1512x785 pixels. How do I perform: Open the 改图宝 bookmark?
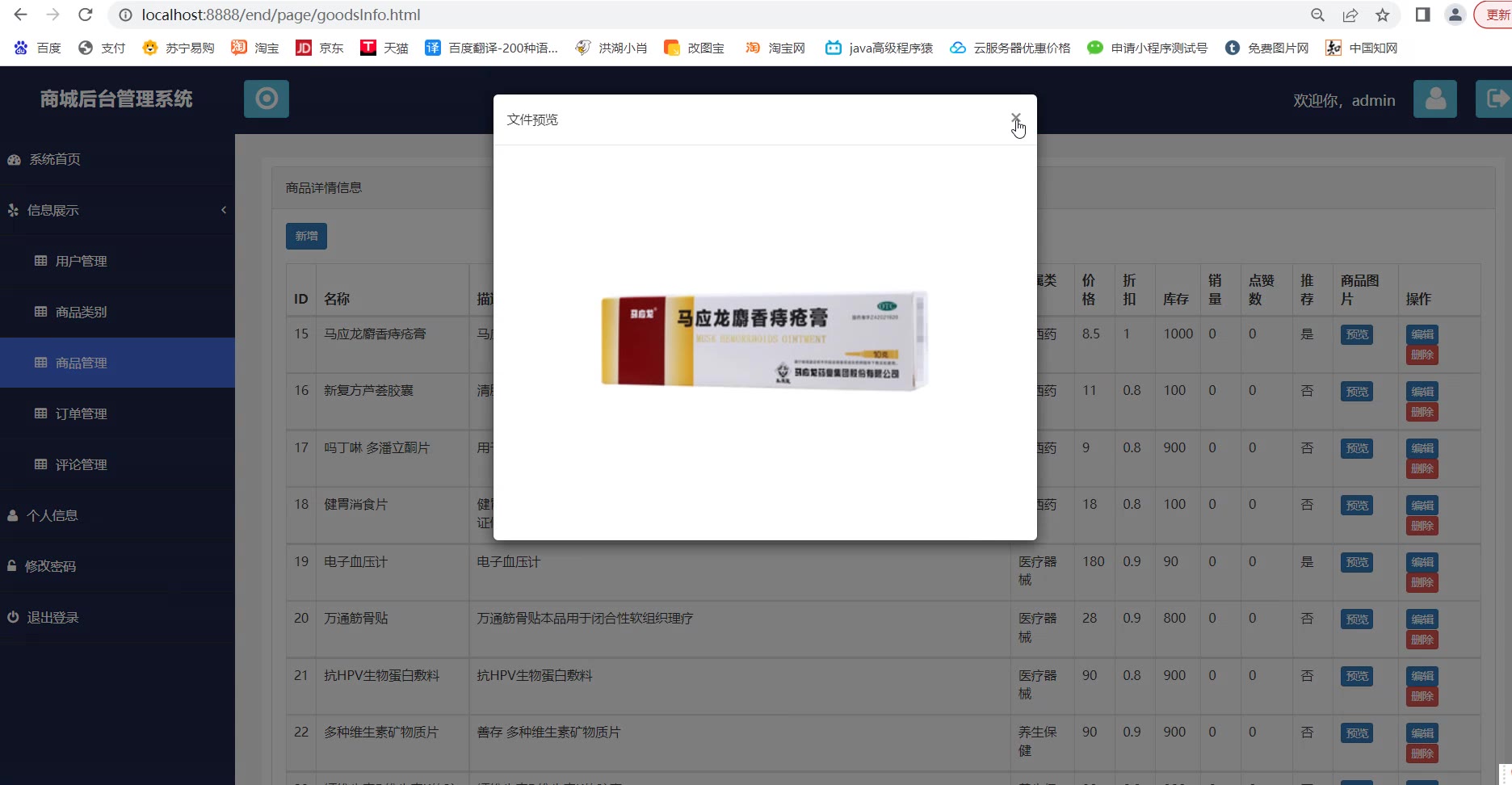pyautogui.click(x=695, y=48)
